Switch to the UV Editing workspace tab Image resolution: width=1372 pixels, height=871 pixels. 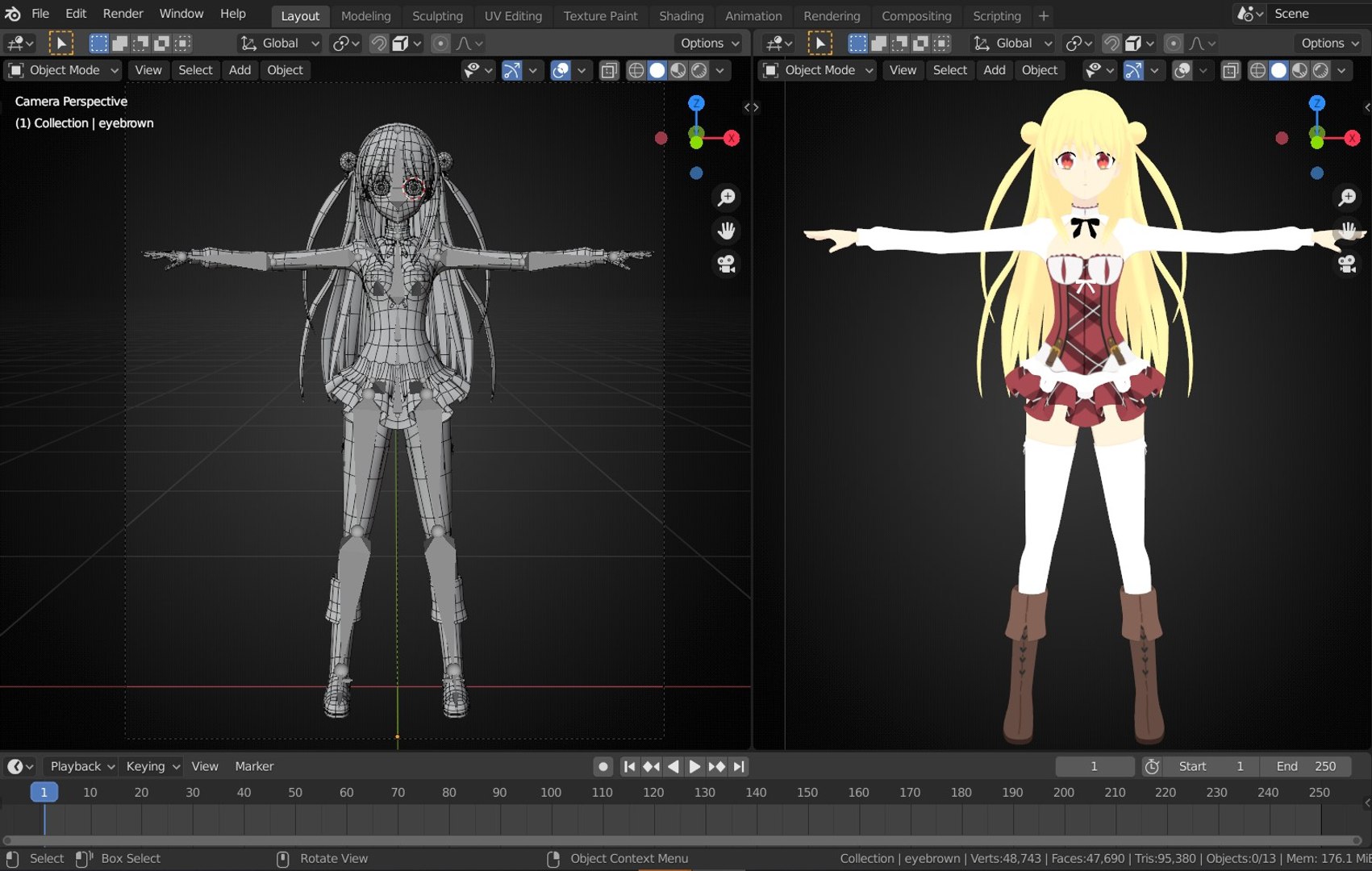tap(513, 15)
